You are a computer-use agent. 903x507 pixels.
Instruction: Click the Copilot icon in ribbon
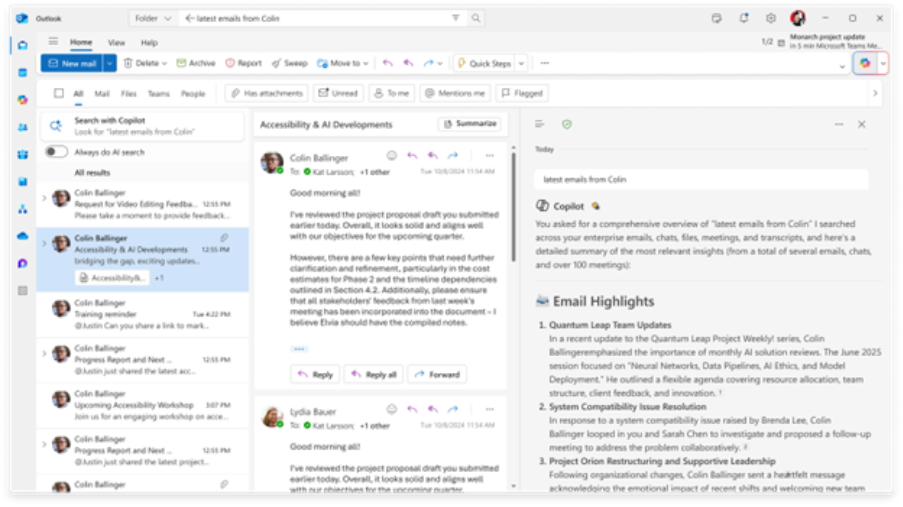coord(865,63)
